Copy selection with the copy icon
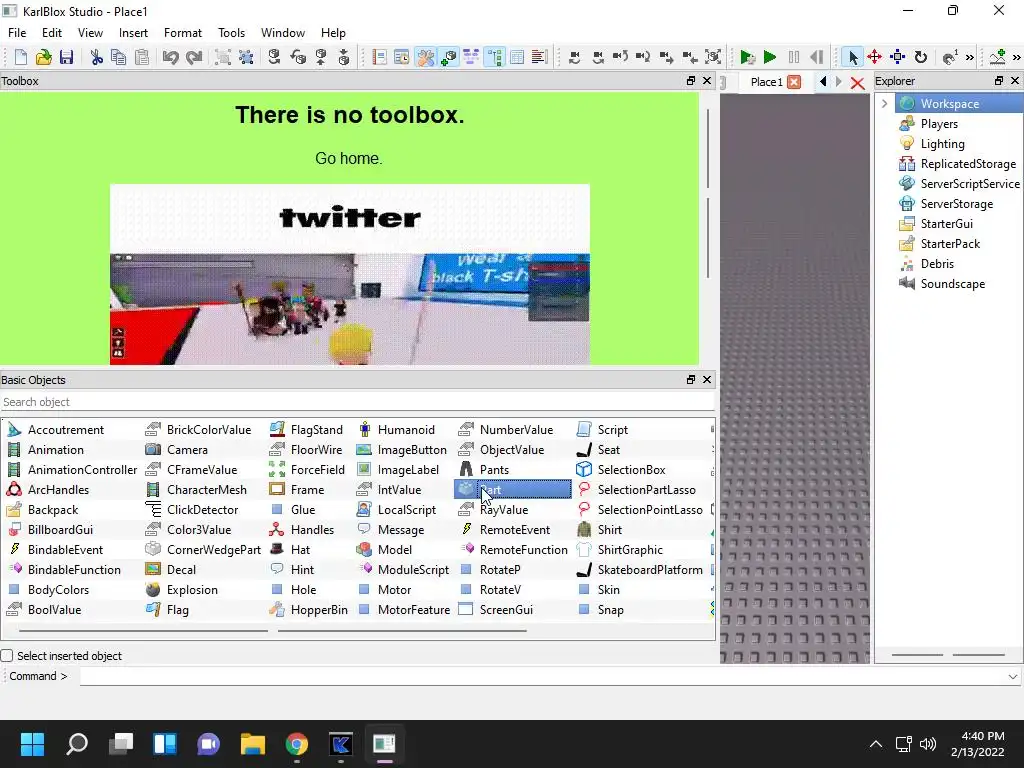The width and height of the screenshot is (1024, 768). pos(119,57)
